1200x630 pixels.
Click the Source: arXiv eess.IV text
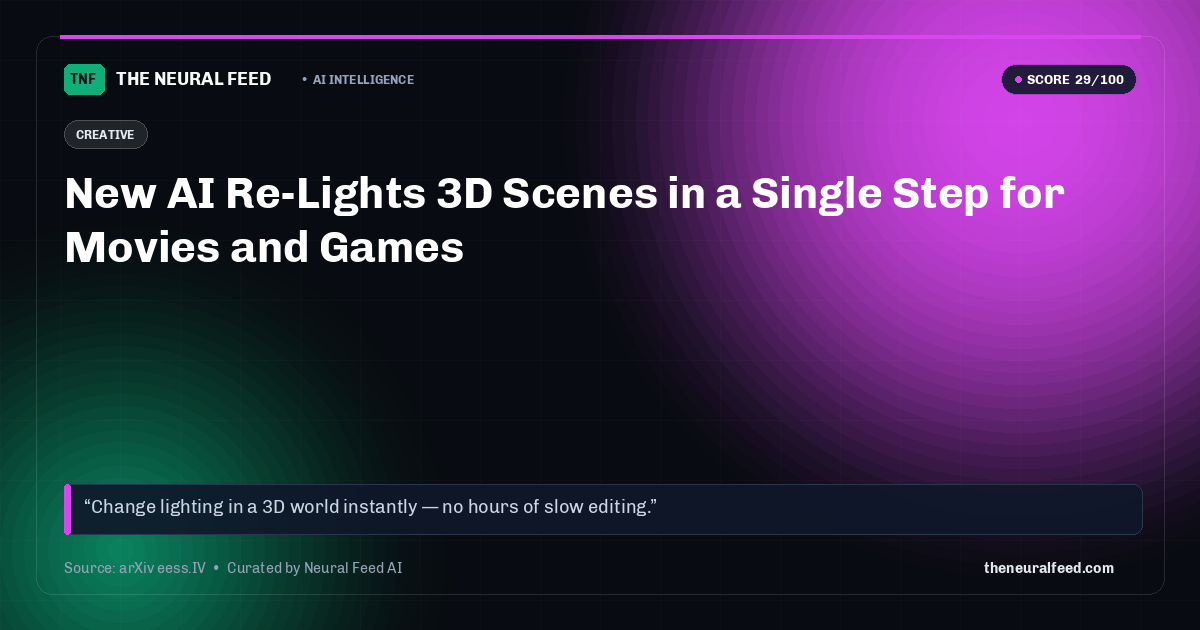135,568
